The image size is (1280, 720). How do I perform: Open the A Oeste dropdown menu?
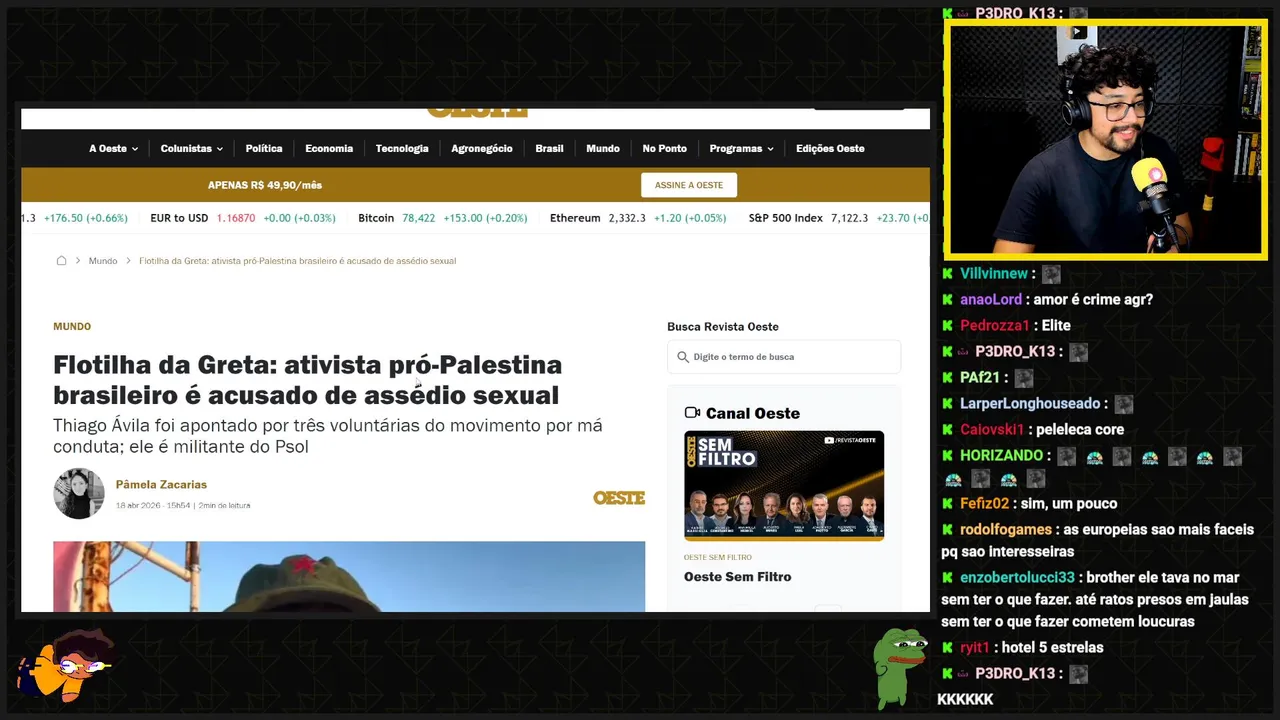tap(113, 148)
